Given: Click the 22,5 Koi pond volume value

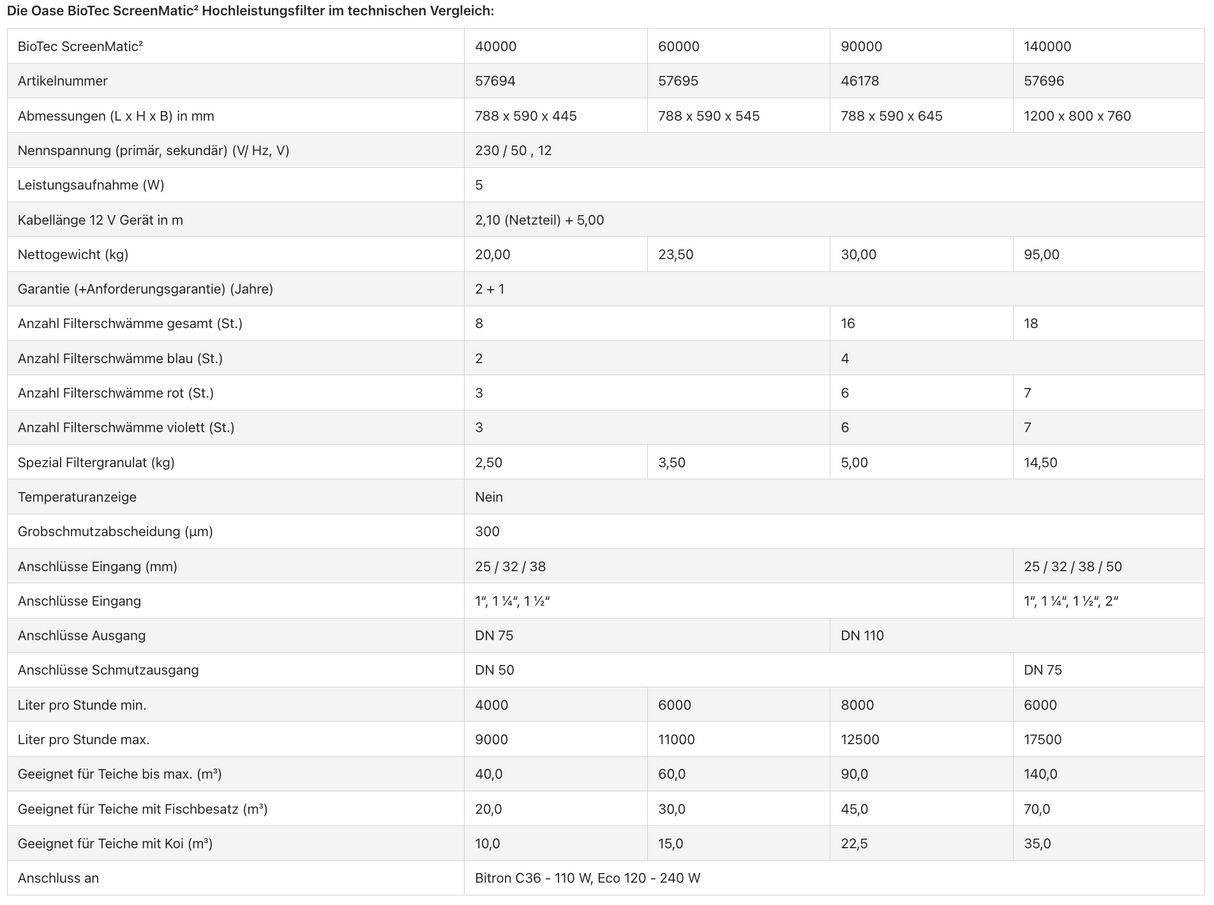Looking at the screenshot, I should pos(854,843).
